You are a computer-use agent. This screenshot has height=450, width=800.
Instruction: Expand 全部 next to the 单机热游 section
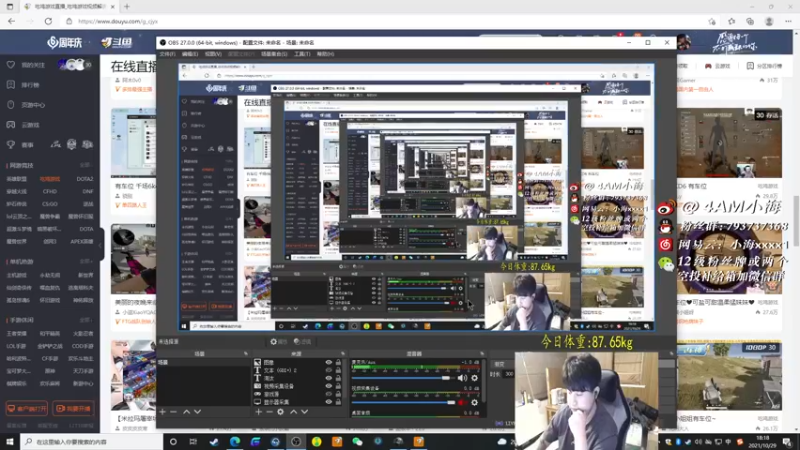tap(85, 261)
